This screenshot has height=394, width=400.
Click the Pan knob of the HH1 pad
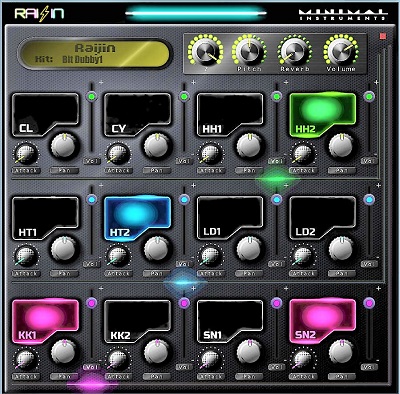click(249, 146)
